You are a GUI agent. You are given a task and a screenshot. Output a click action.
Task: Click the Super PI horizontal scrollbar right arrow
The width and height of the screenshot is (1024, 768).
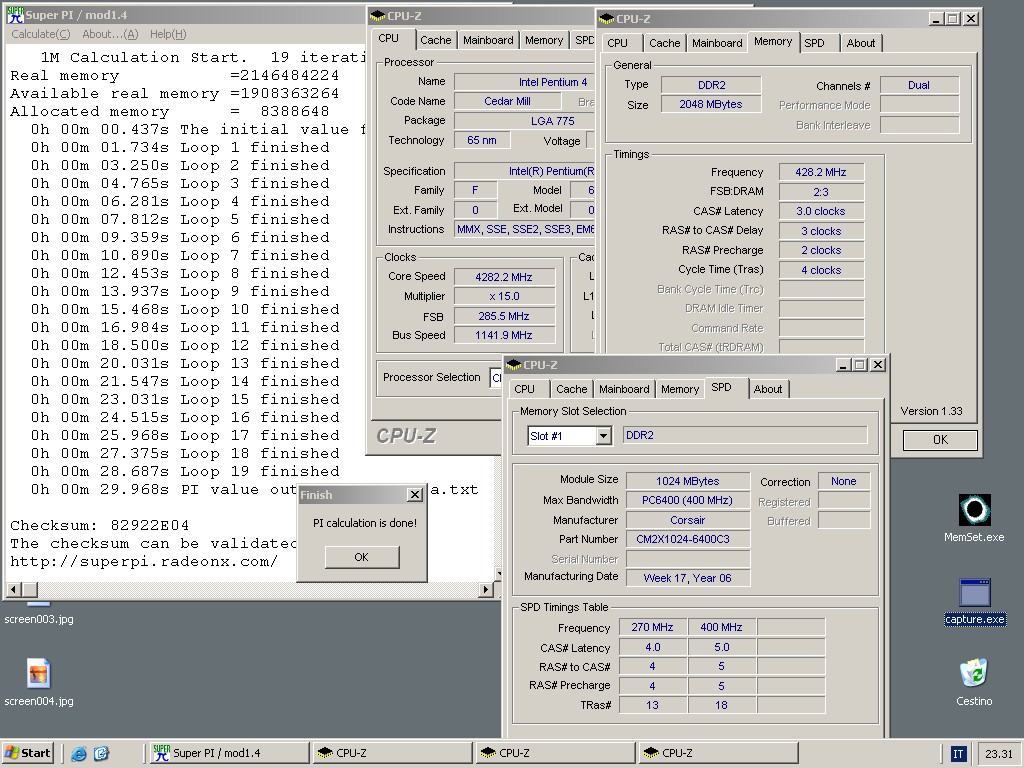pos(487,590)
